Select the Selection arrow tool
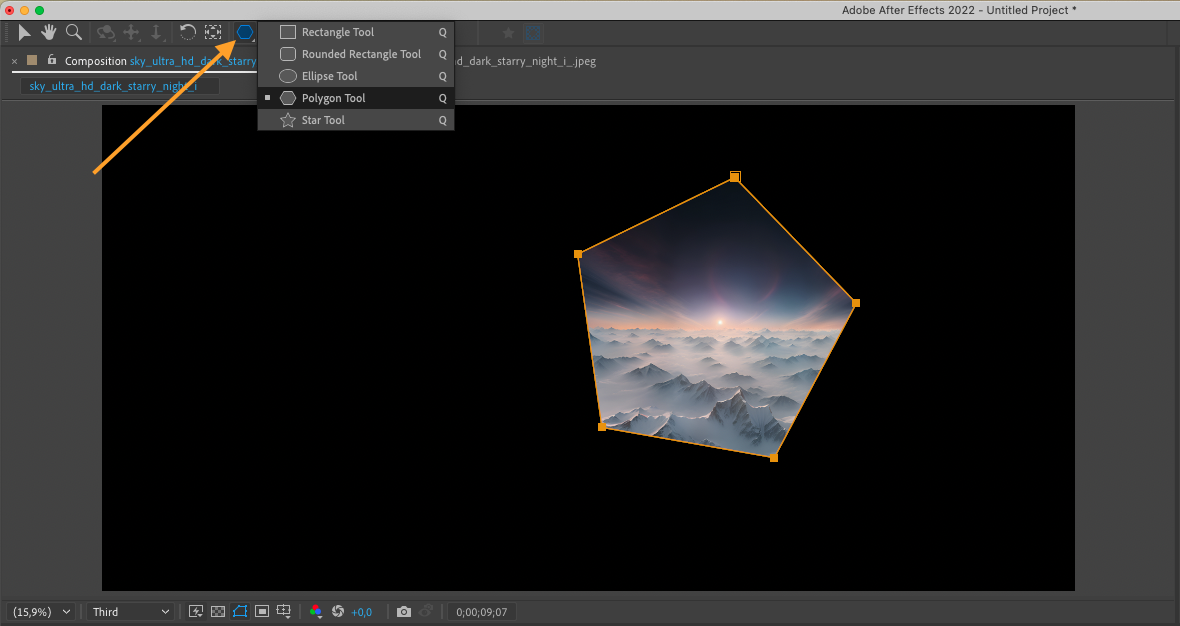This screenshot has width=1180, height=626. point(25,33)
